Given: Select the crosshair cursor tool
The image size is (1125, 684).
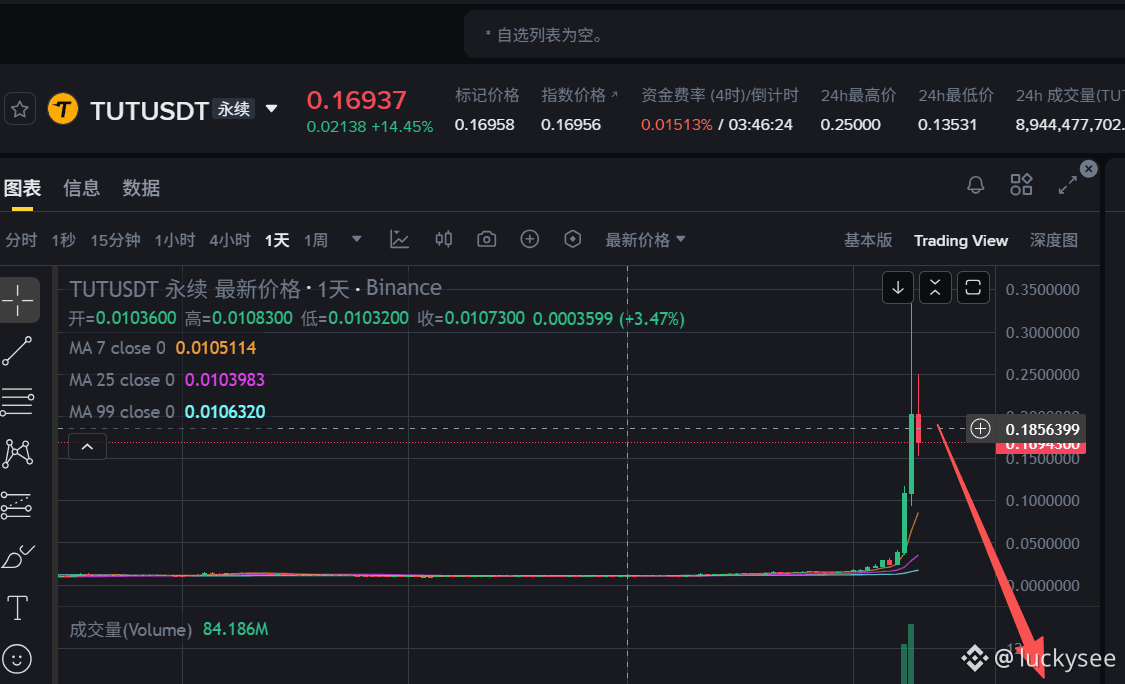Looking at the screenshot, I should pos(19,299).
